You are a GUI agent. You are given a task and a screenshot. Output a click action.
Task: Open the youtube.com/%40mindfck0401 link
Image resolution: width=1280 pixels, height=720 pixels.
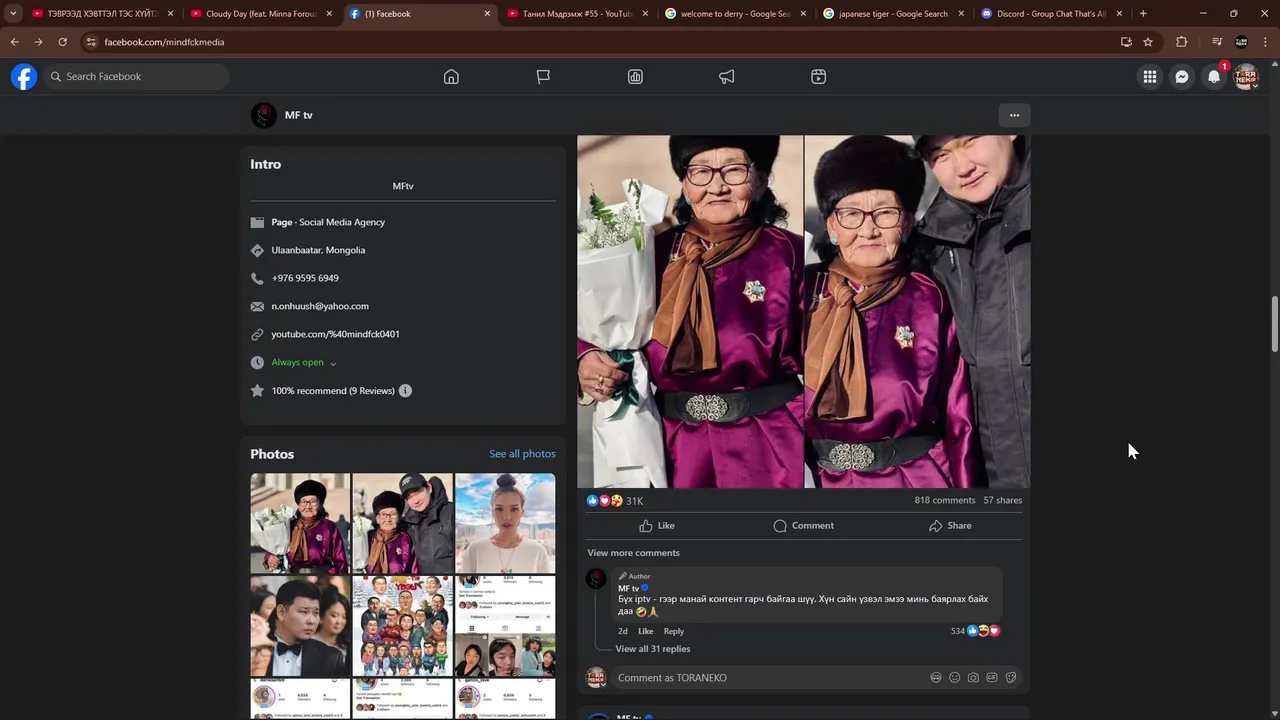335,334
